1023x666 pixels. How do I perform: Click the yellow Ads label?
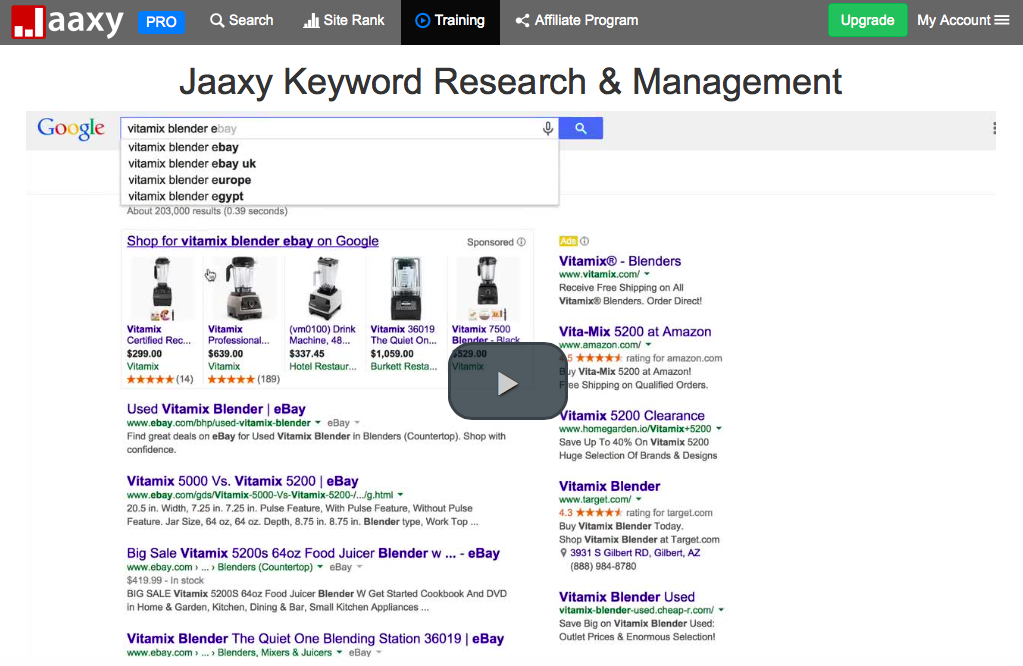568,241
